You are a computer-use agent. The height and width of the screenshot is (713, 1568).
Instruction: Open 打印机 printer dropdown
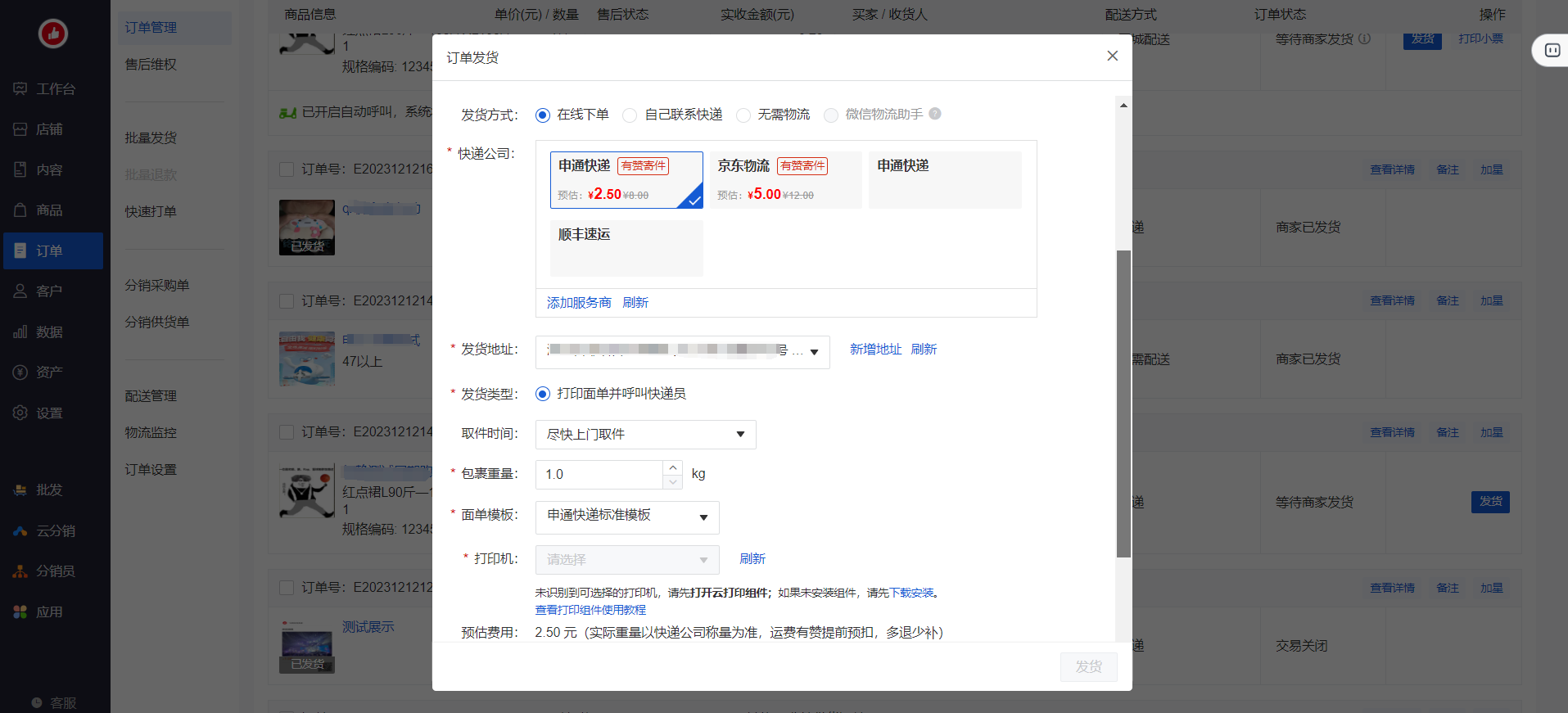[x=627, y=560]
